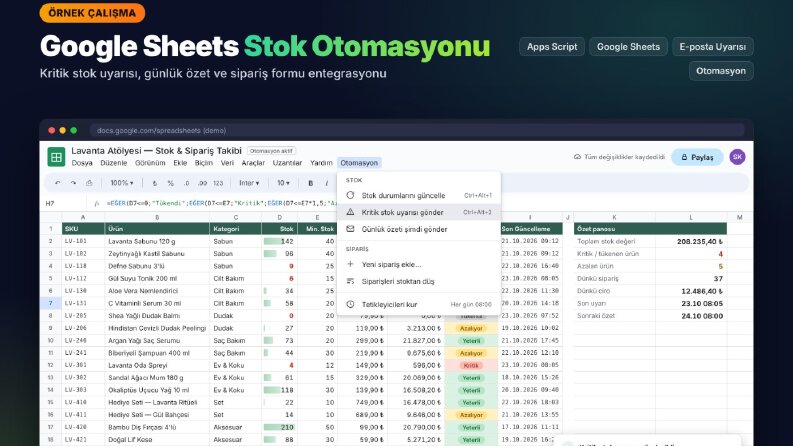Click warning triangle icon beside Kritik stok uyarısı
Screen dimensions: 793x446
point(350,212)
